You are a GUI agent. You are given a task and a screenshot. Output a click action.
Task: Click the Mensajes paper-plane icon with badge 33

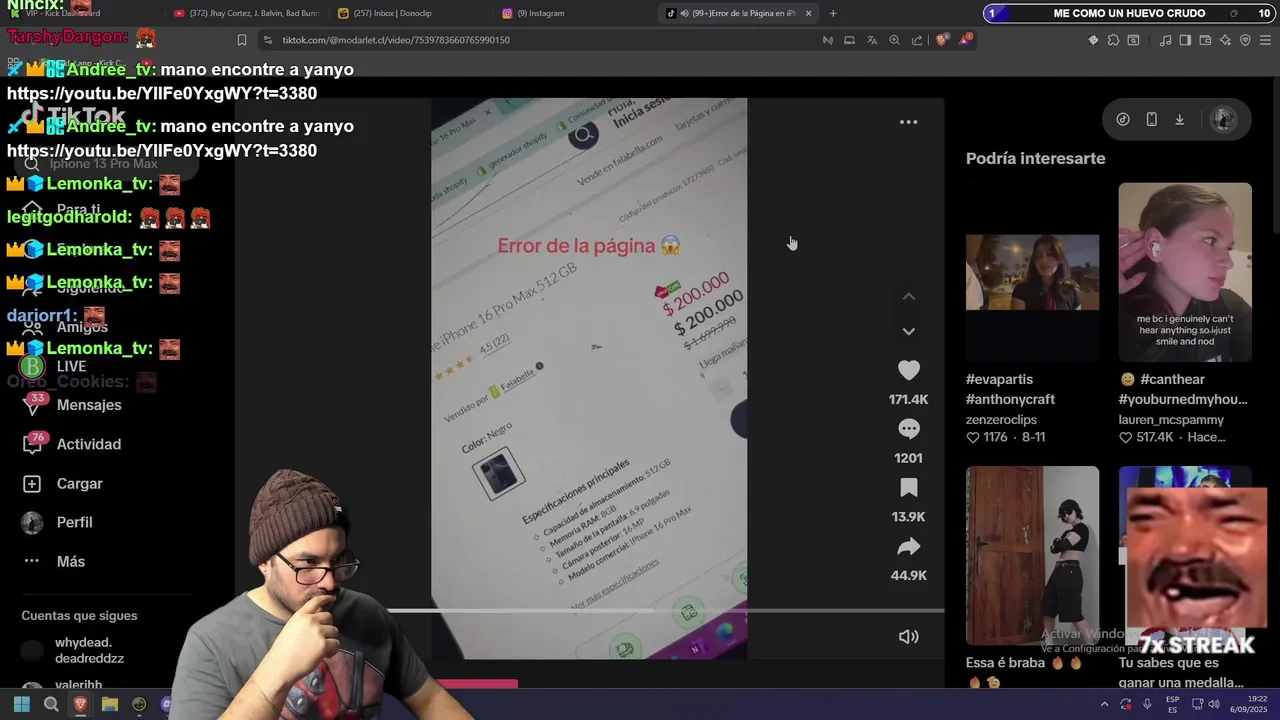pyautogui.click(x=33, y=404)
